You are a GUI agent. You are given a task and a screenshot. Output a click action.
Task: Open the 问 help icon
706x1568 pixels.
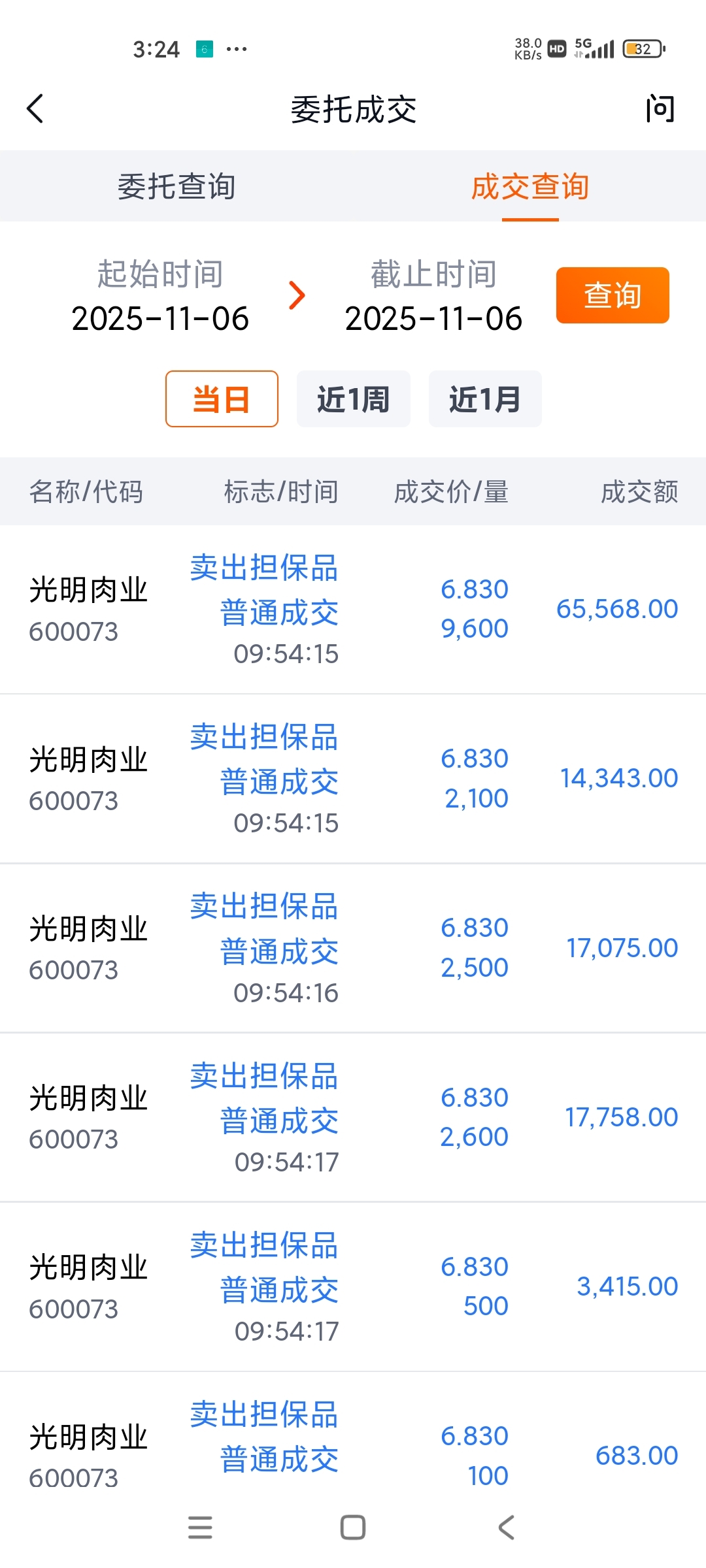pyautogui.click(x=660, y=108)
